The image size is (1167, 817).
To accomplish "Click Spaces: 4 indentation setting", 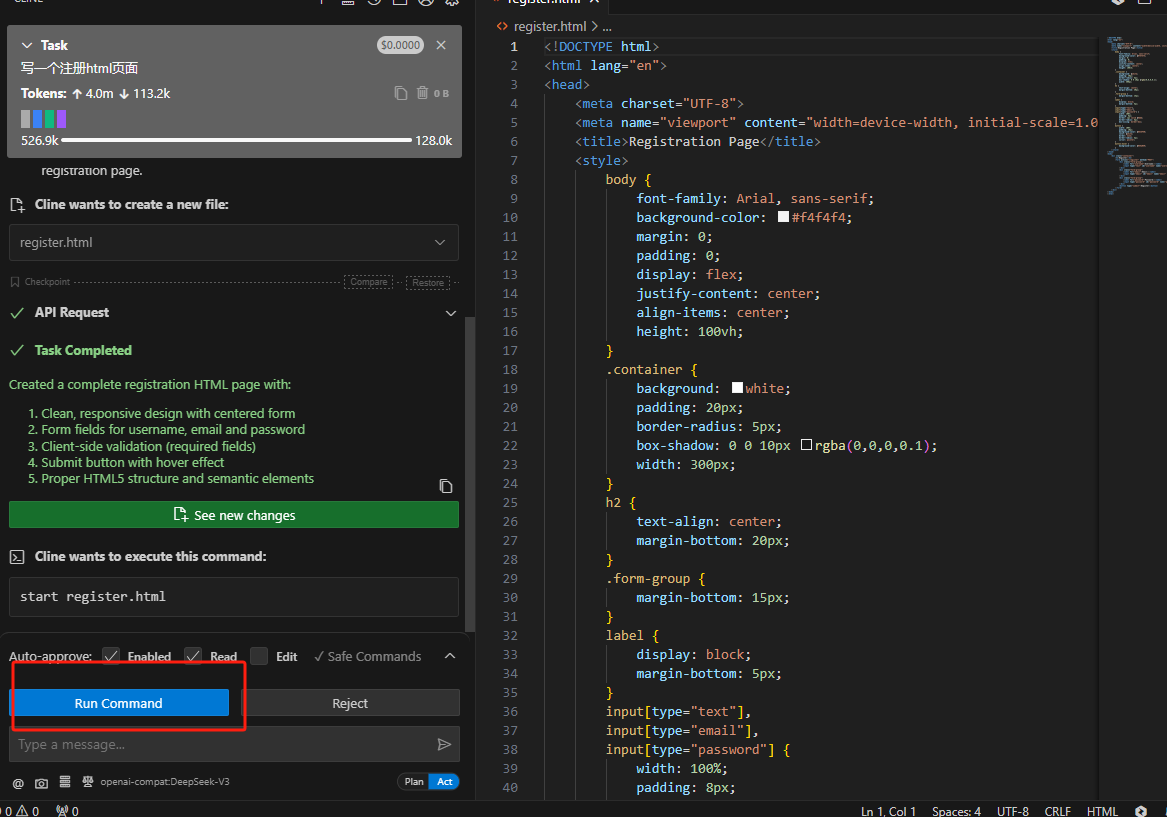I will pyautogui.click(x=956, y=811).
